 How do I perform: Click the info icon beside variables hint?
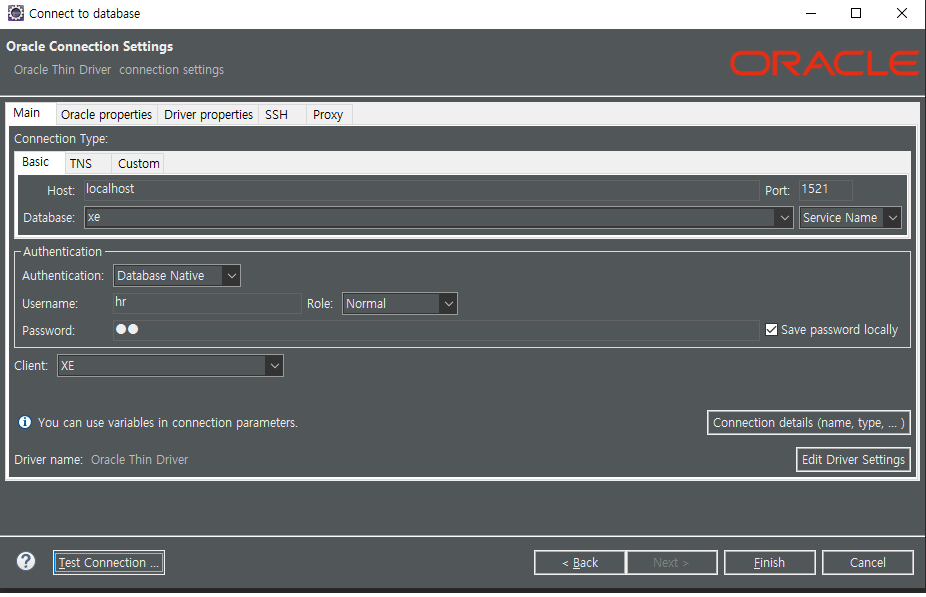coord(25,422)
